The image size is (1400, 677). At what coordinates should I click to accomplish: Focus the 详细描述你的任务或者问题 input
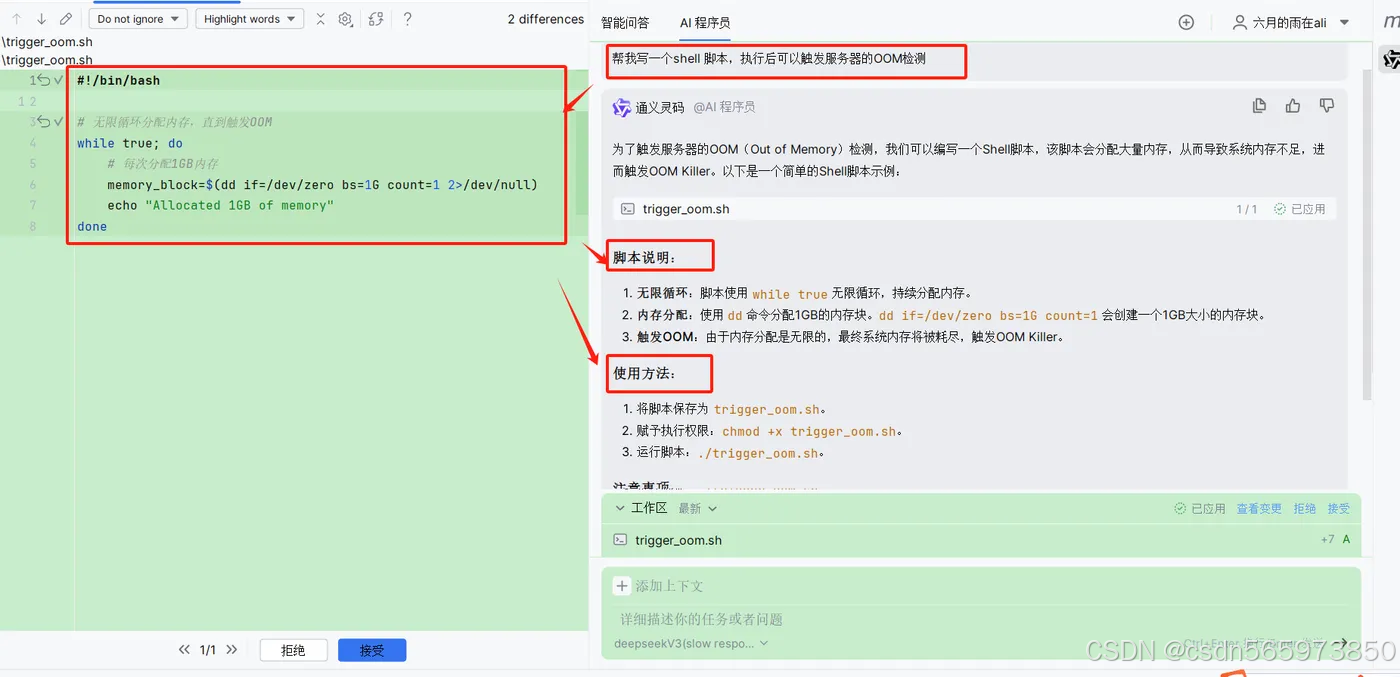click(980, 619)
